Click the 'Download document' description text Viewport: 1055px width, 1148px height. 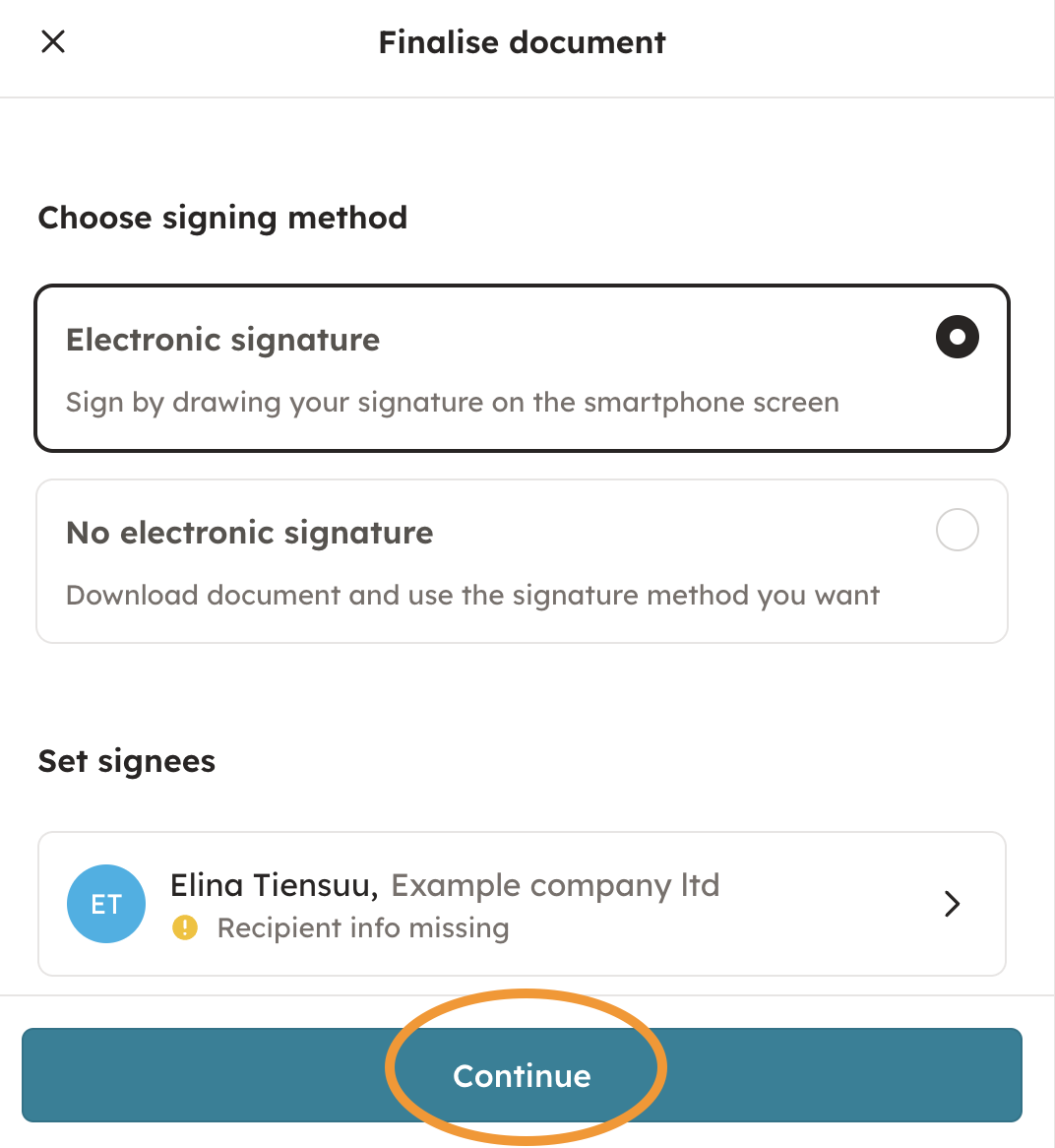click(x=472, y=596)
